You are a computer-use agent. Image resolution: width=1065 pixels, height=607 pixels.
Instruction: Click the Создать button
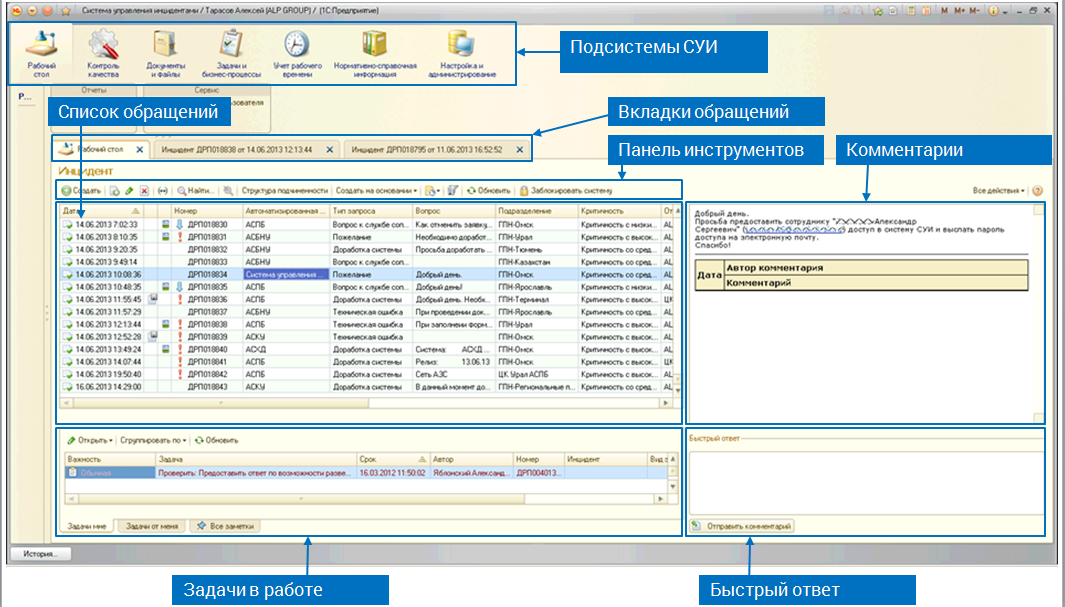81,191
